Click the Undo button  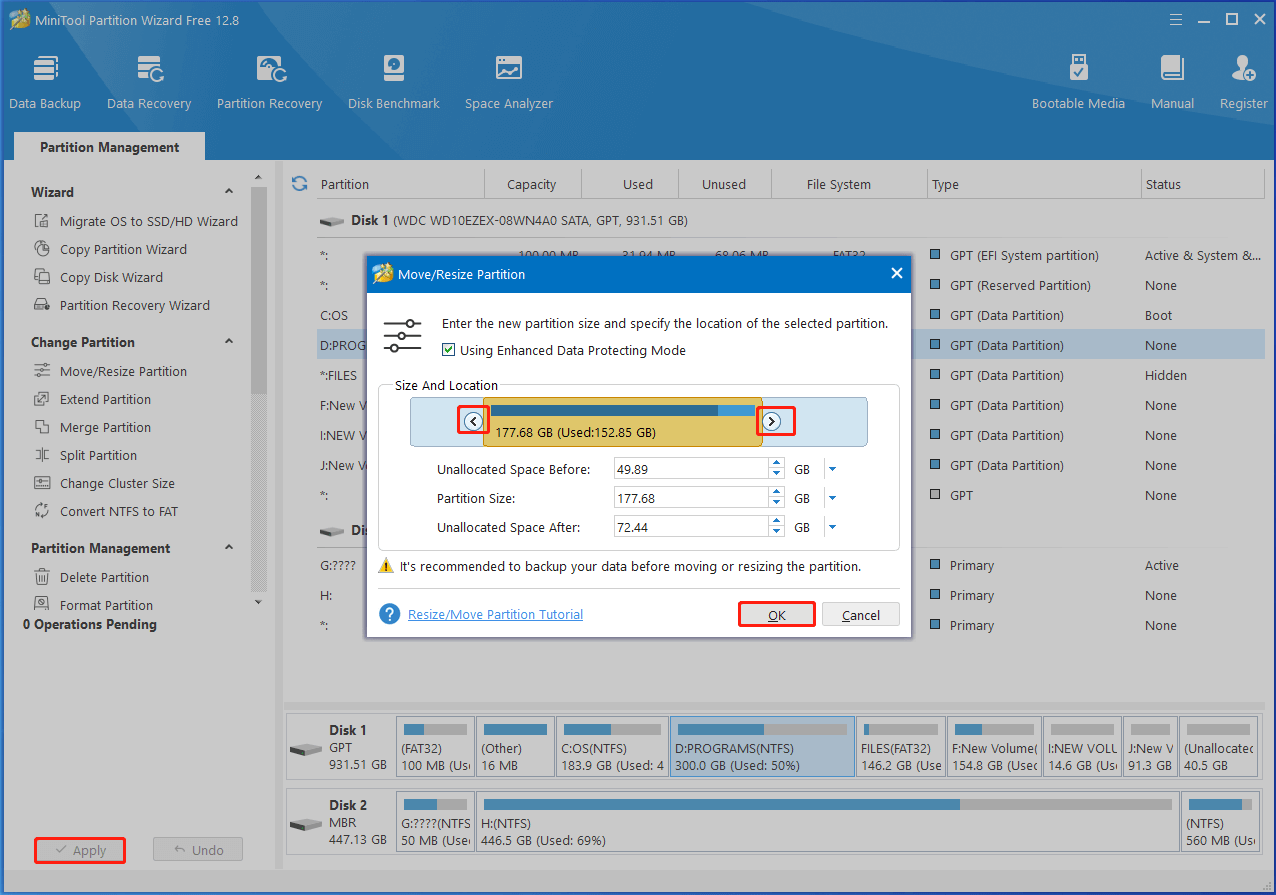coord(198,850)
